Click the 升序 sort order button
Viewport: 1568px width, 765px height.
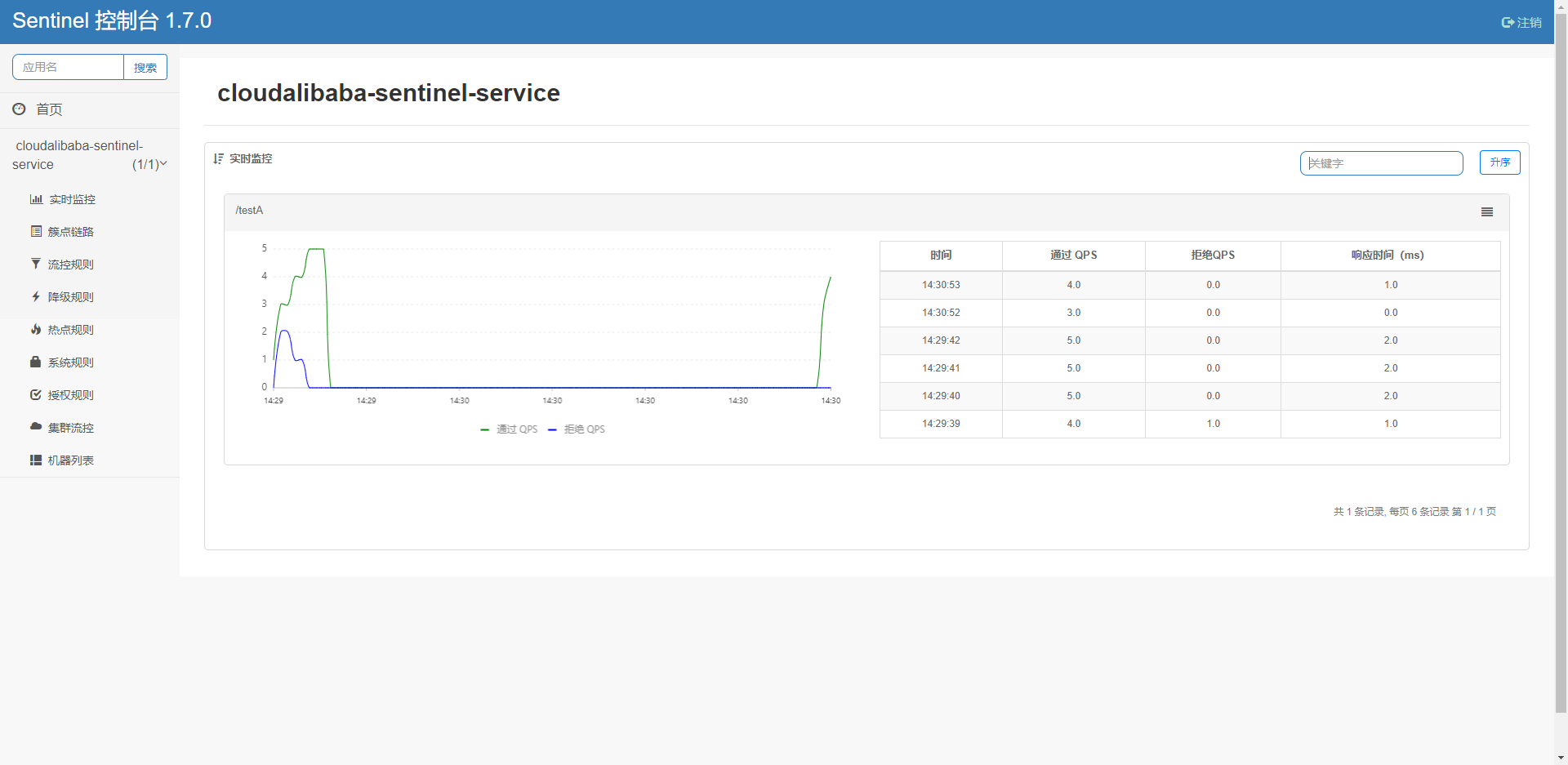pos(1499,162)
